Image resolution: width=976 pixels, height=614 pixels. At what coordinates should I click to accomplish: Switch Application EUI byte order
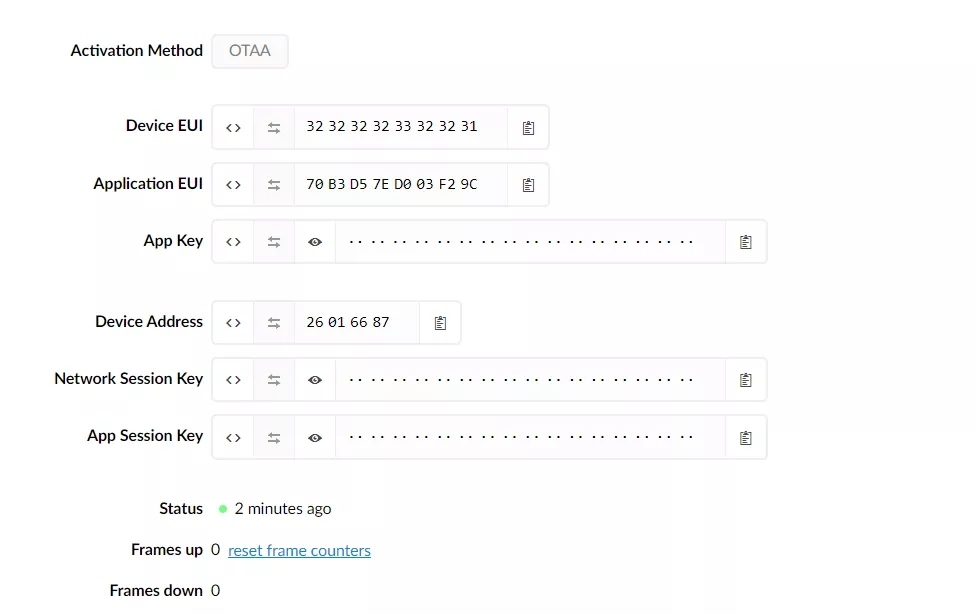point(274,185)
